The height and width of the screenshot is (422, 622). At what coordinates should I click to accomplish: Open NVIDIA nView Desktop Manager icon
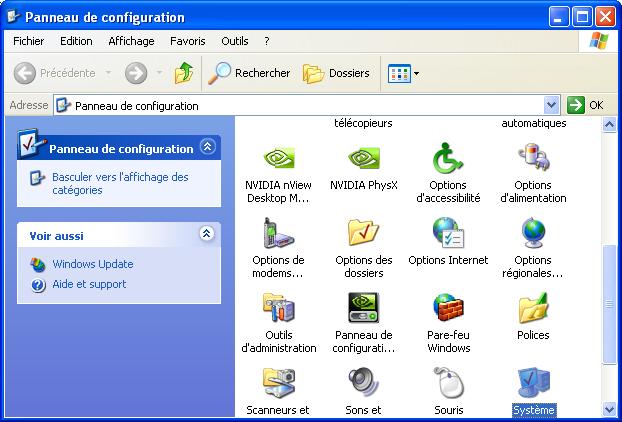[x=279, y=158]
